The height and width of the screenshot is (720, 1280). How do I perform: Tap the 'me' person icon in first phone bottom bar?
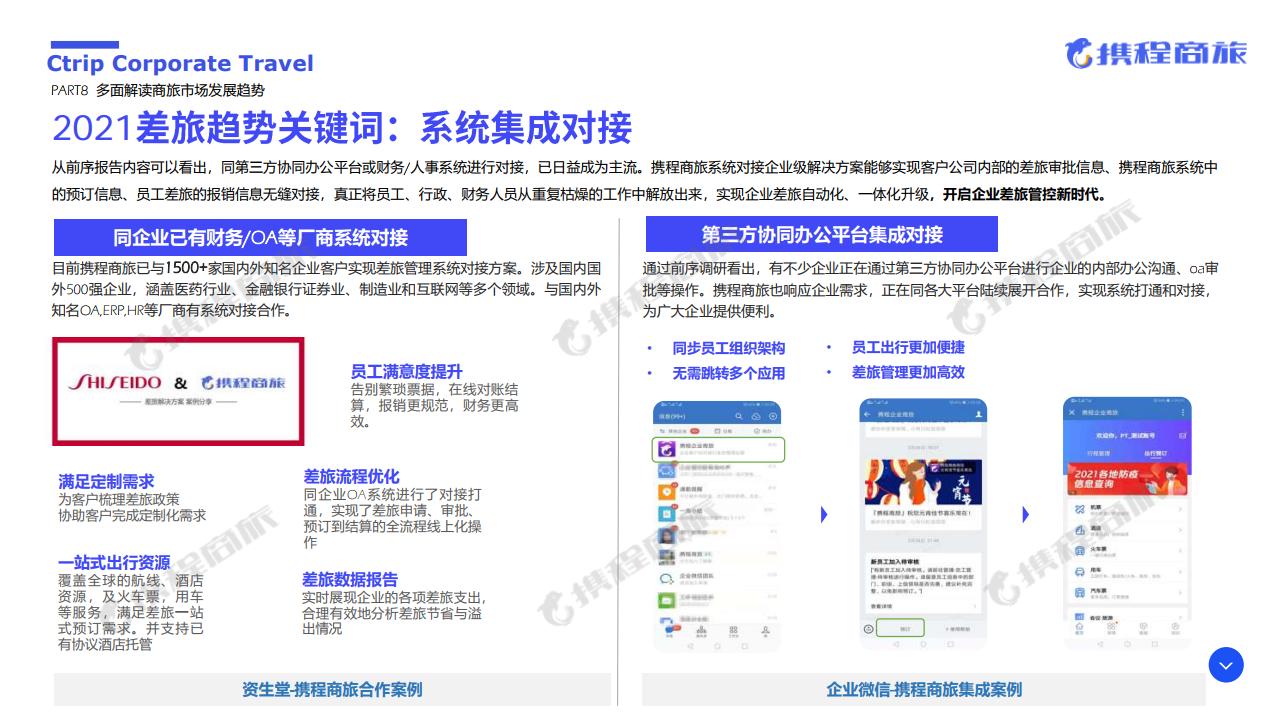point(765,630)
